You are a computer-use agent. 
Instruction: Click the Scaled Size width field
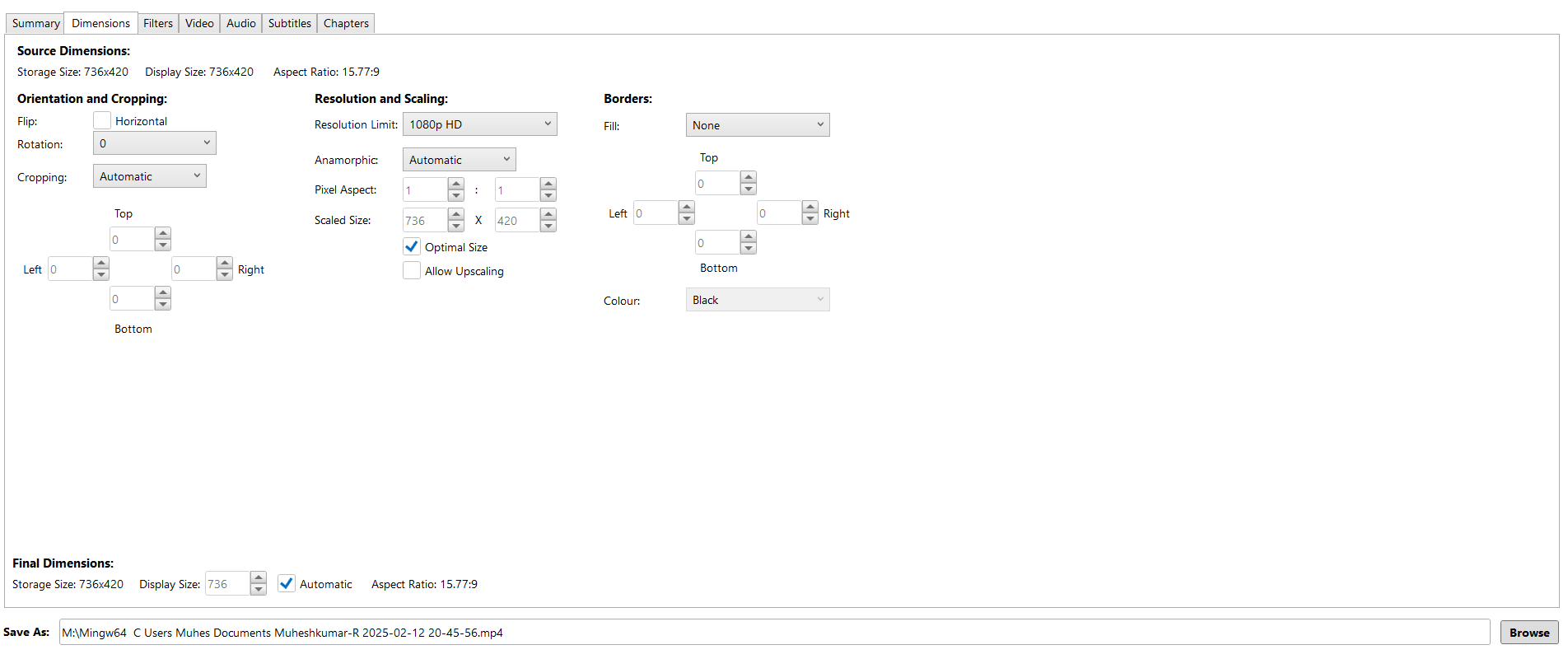pos(426,220)
